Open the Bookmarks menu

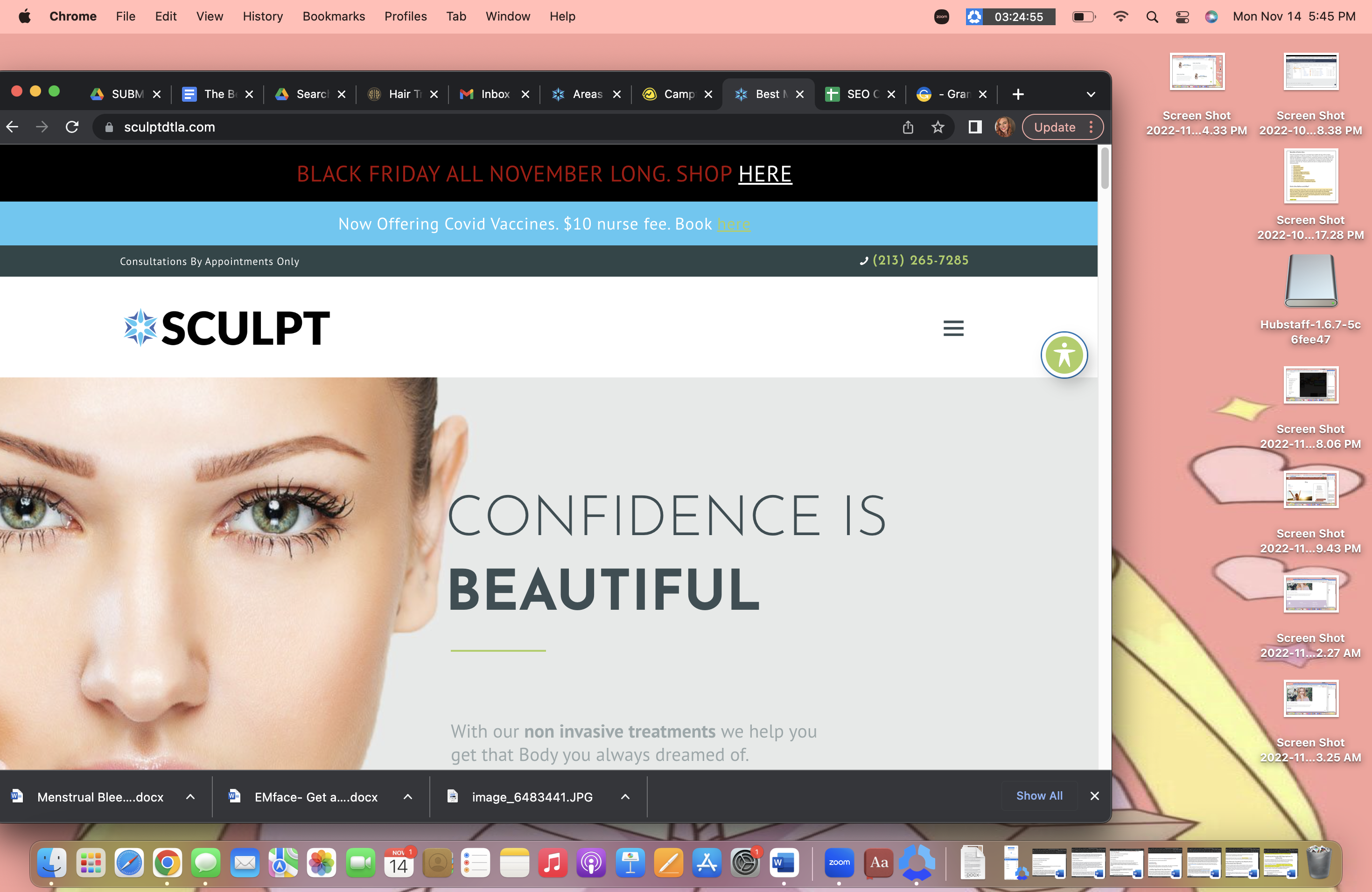click(x=334, y=17)
